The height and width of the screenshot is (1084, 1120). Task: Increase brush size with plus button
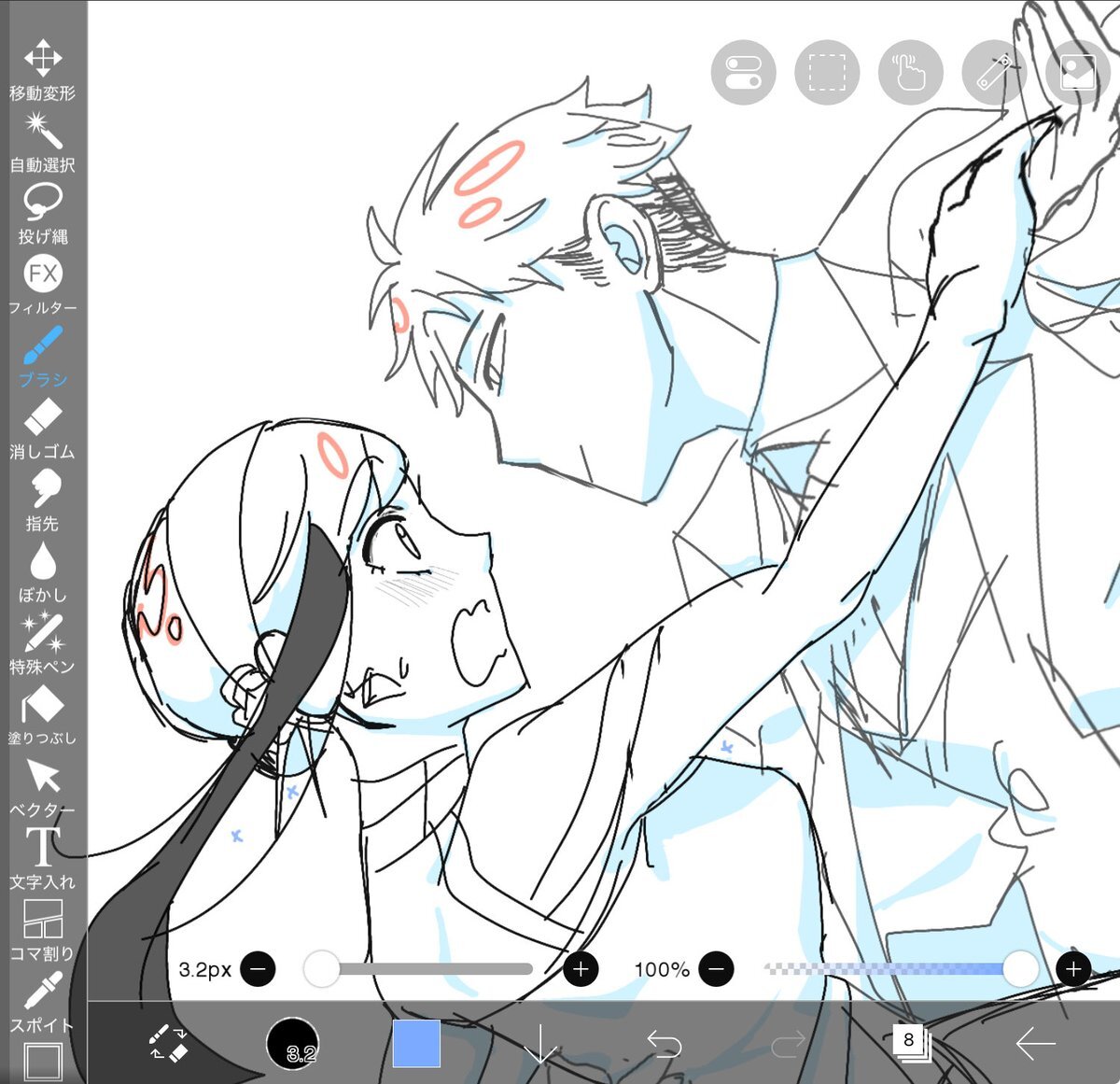tap(581, 969)
